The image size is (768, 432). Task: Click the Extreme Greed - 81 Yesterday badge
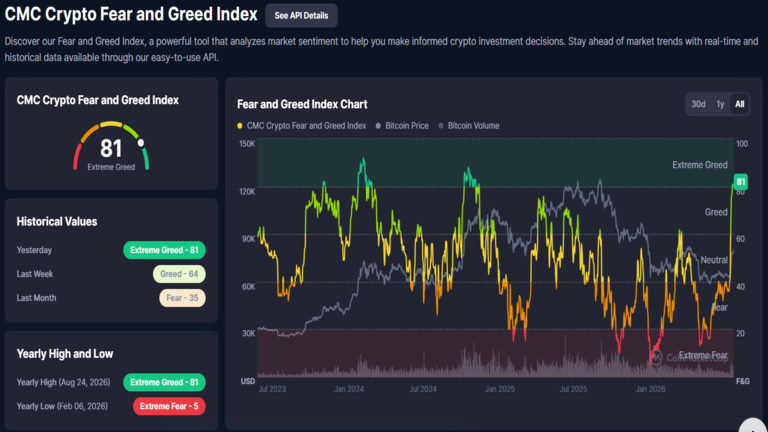tap(164, 250)
